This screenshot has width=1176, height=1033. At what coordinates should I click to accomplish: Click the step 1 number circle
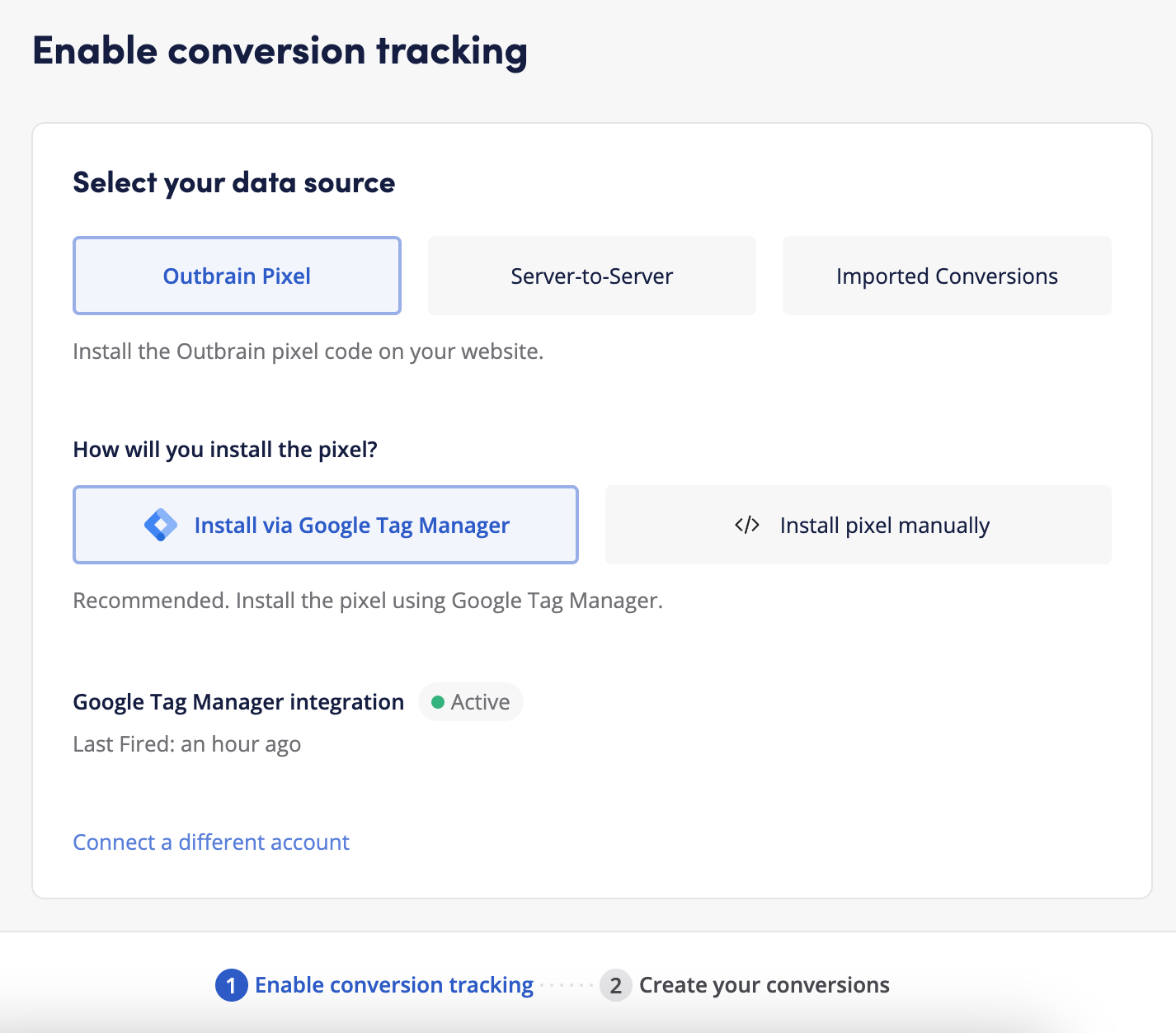231,985
